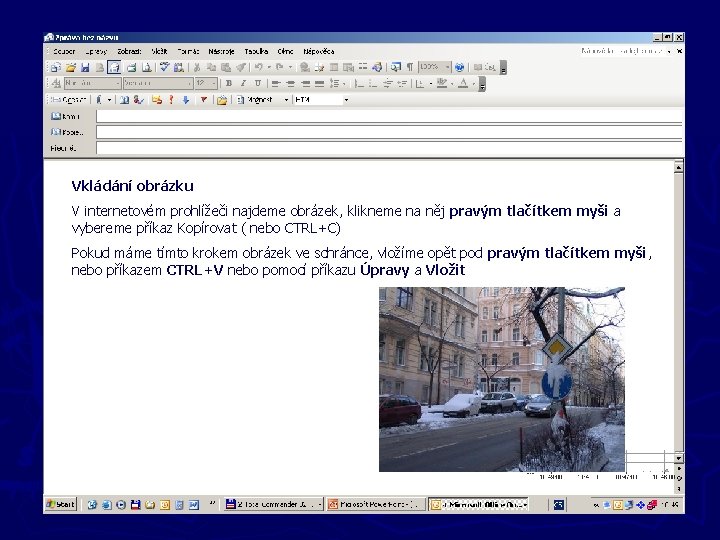Toggle Italic formatting
The width and height of the screenshot is (720, 540).
click(x=243, y=84)
